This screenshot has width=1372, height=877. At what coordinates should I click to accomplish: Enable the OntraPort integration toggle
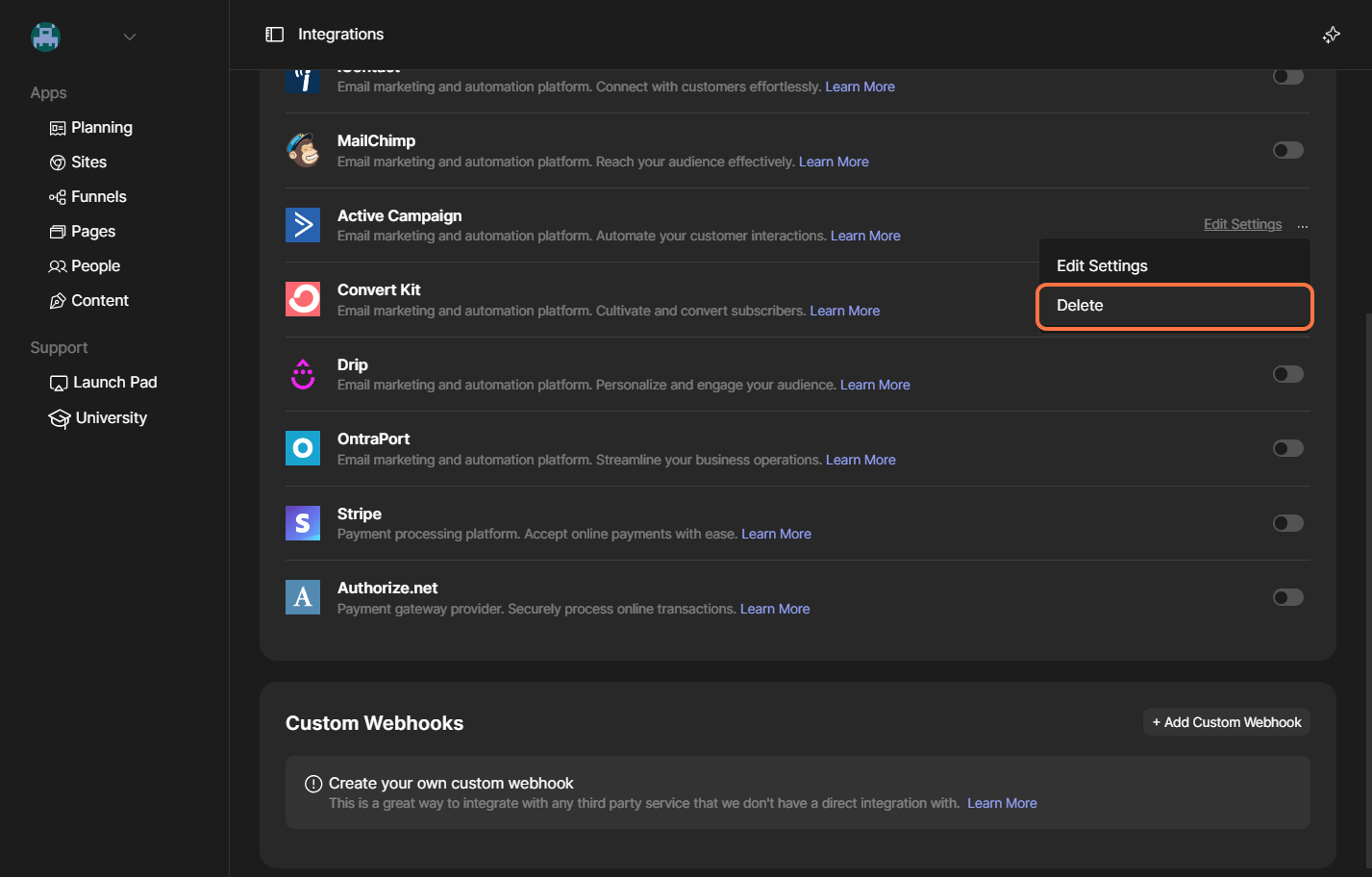pos(1288,448)
